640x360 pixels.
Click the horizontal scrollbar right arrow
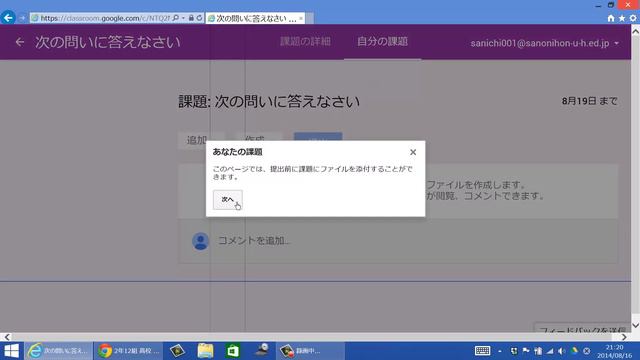(624, 337)
